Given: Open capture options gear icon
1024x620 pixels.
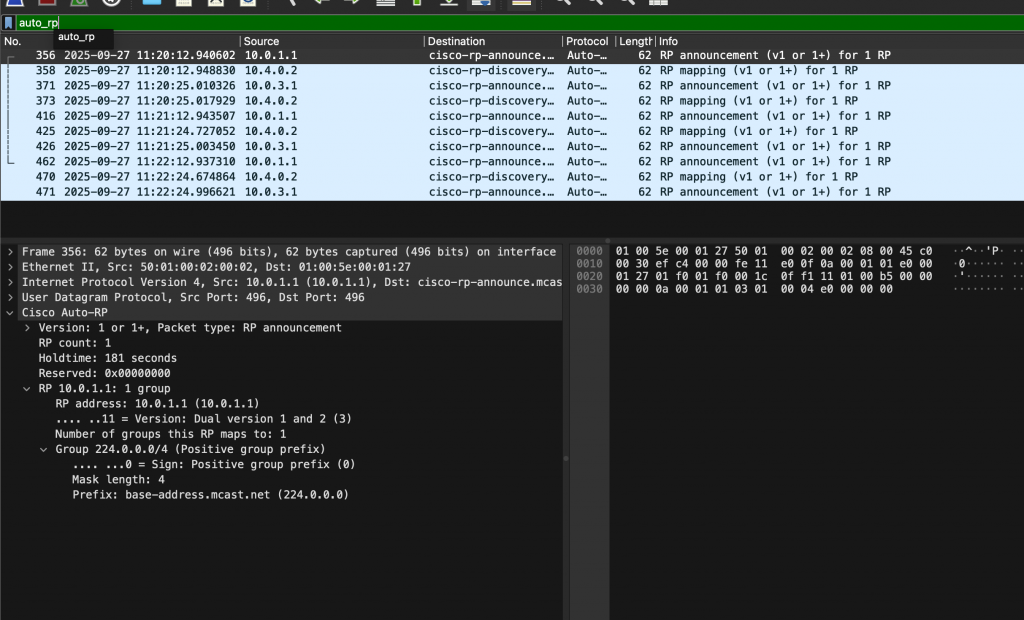Looking at the screenshot, I should (x=111, y=3).
